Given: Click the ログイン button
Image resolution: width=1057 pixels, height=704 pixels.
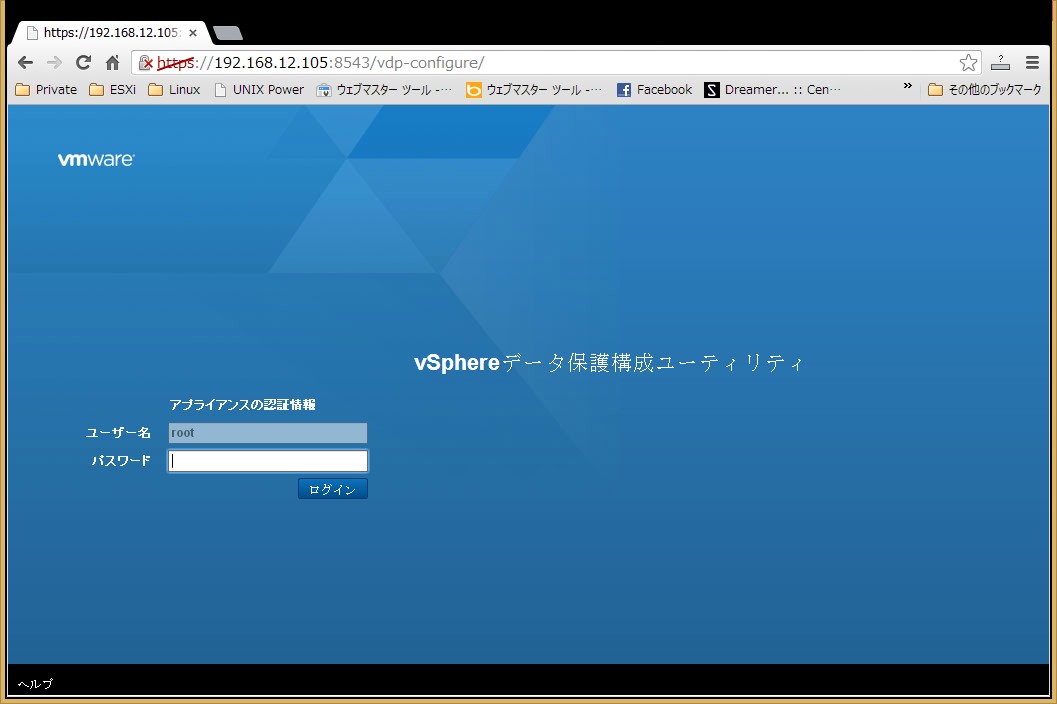Looking at the screenshot, I should coord(333,489).
